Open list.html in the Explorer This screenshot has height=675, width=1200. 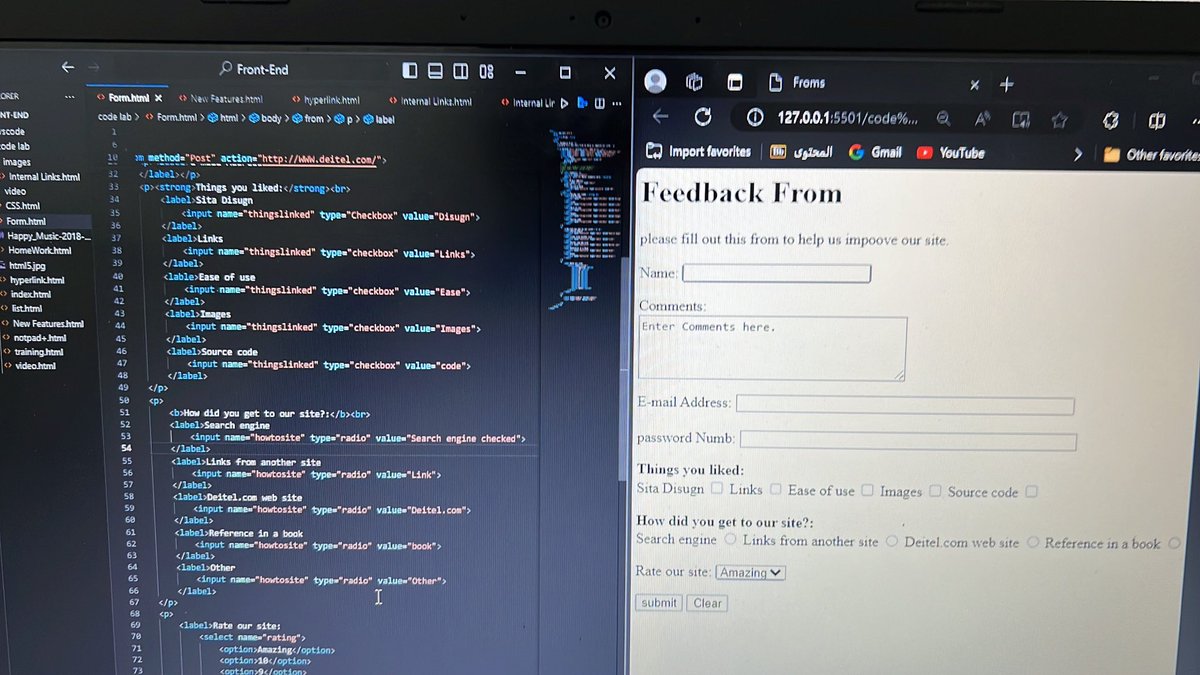tap(26, 309)
